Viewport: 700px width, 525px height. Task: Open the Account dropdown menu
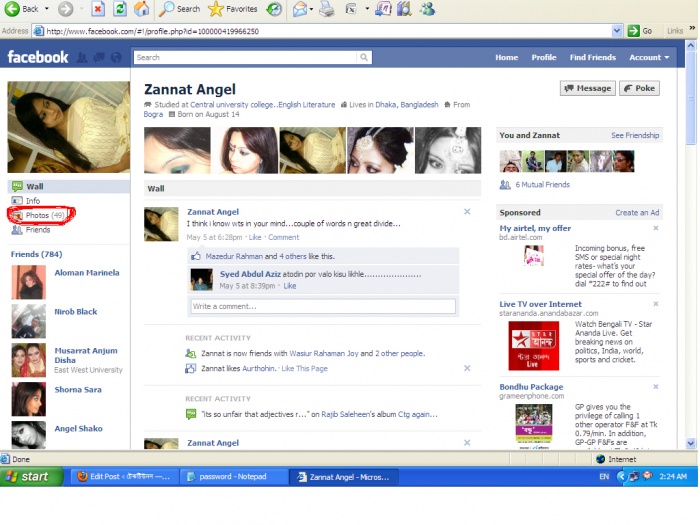648,58
